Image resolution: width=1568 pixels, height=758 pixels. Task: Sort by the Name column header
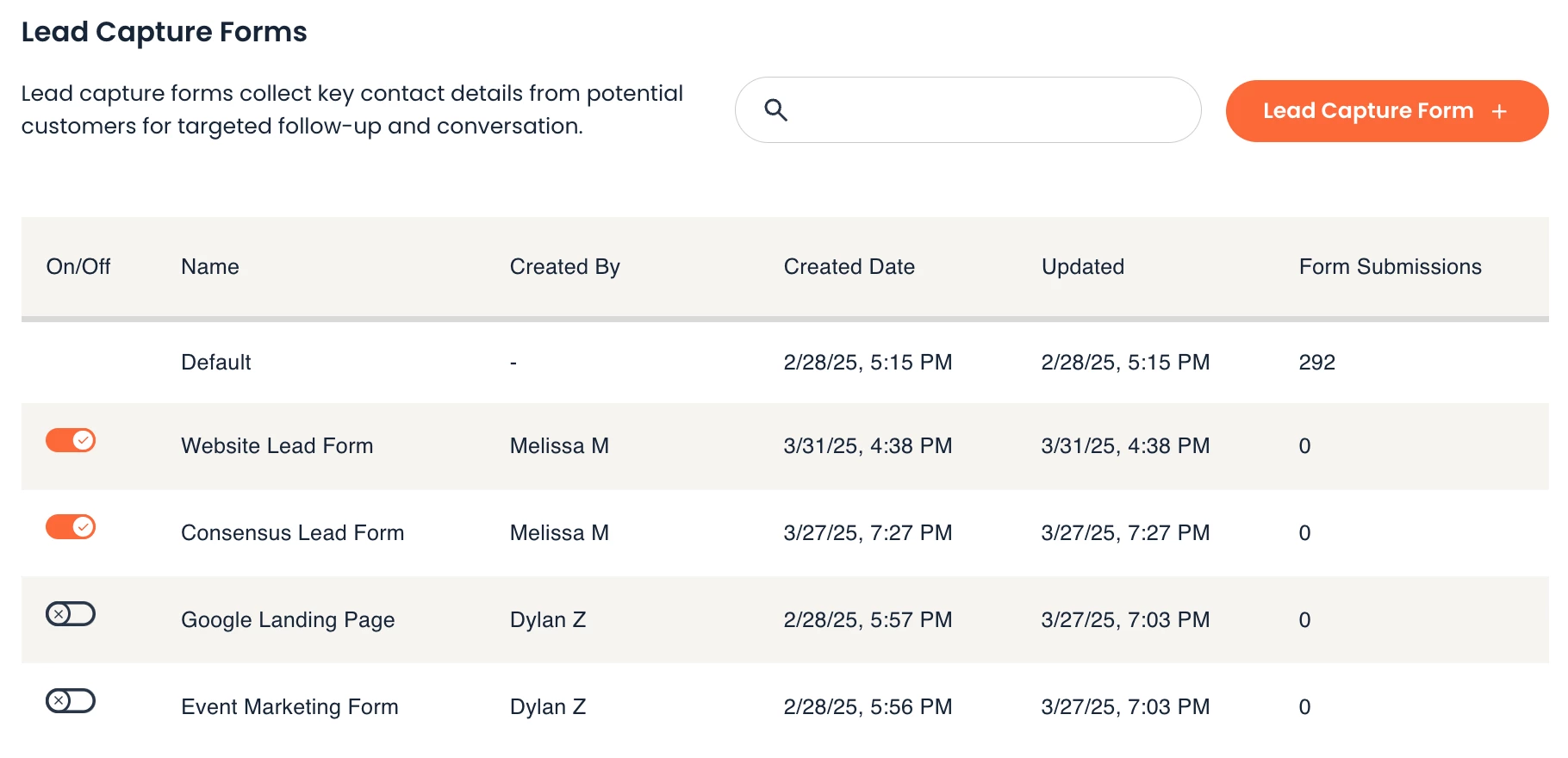click(x=210, y=267)
